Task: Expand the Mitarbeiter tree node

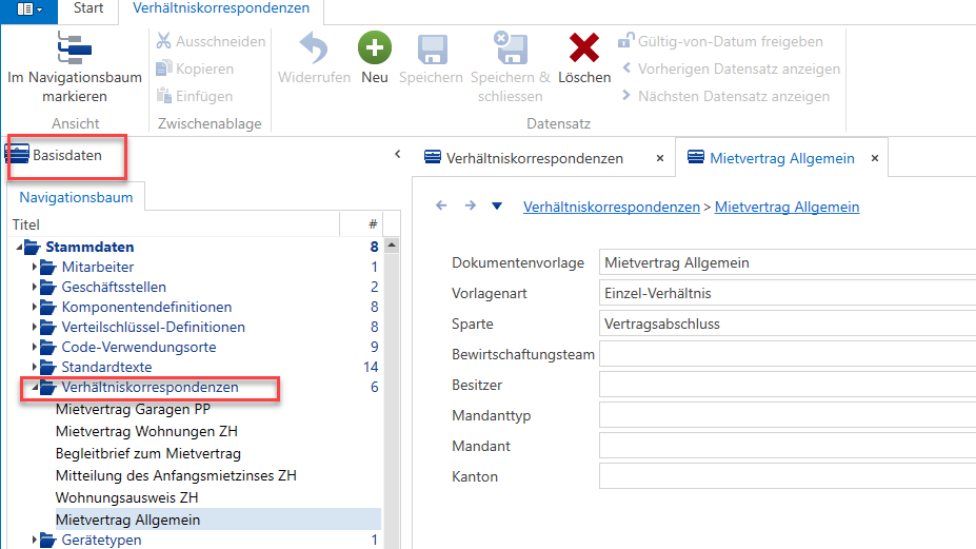Action: 34,266
